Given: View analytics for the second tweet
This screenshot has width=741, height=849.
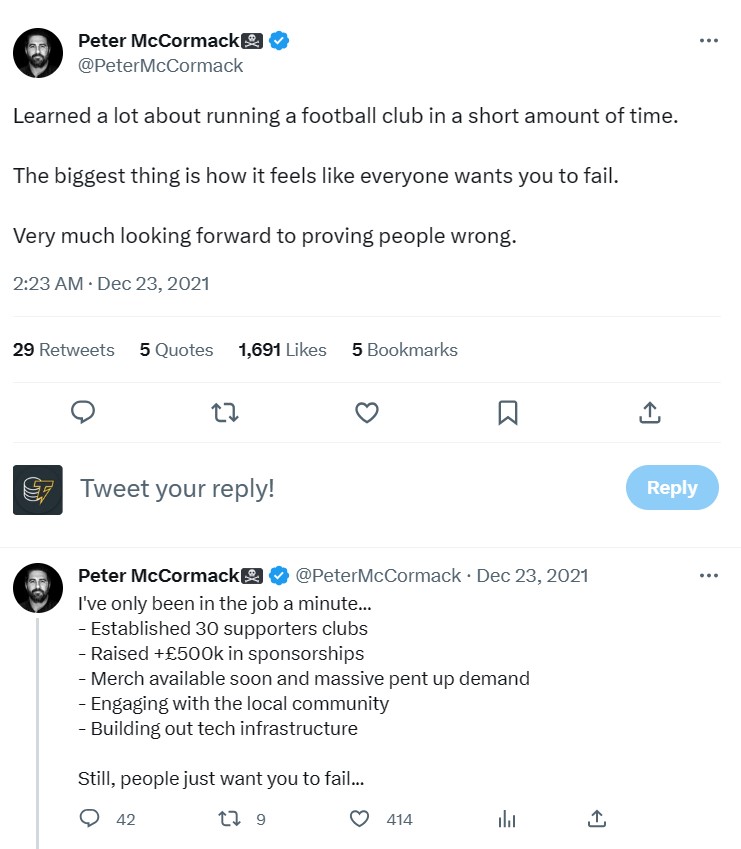Looking at the screenshot, I should tap(506, 819).
